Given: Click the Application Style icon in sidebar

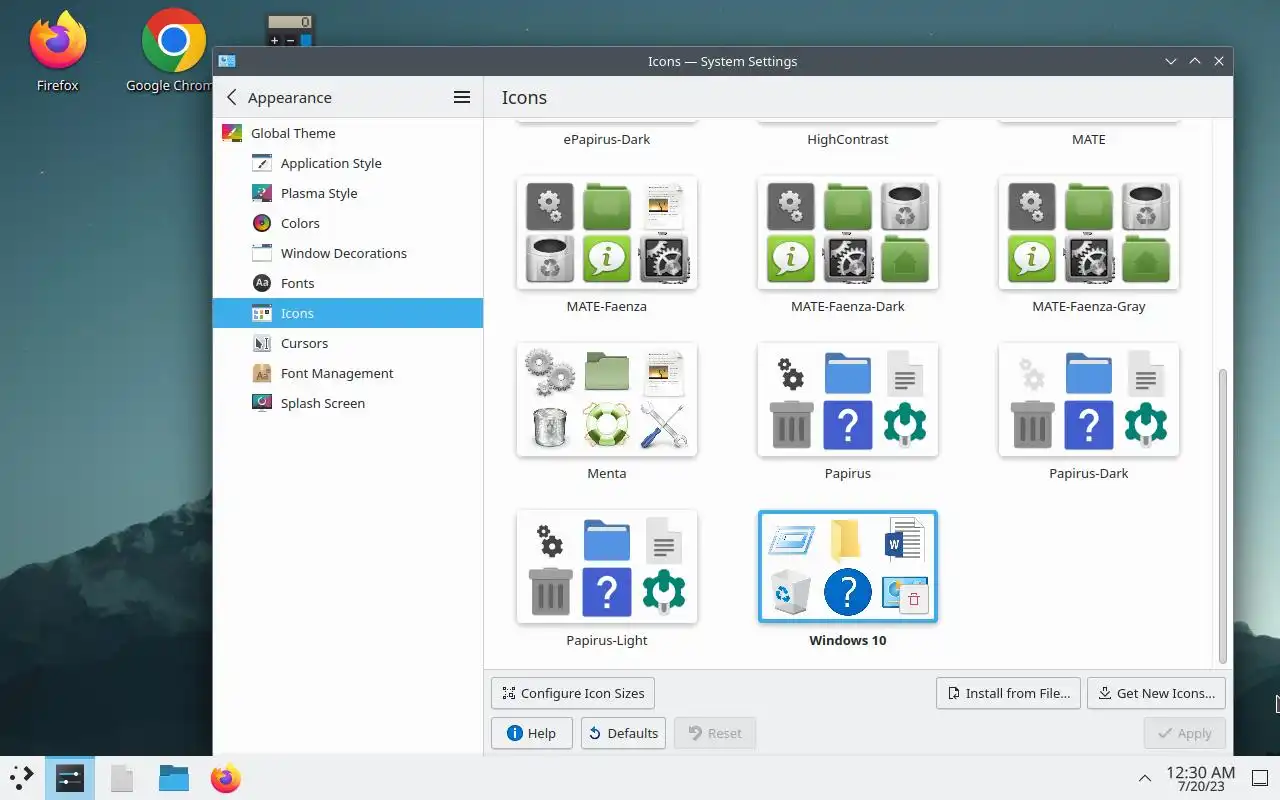Looking at the screenshot, I should pyautogui.click(x=262, y=163).
